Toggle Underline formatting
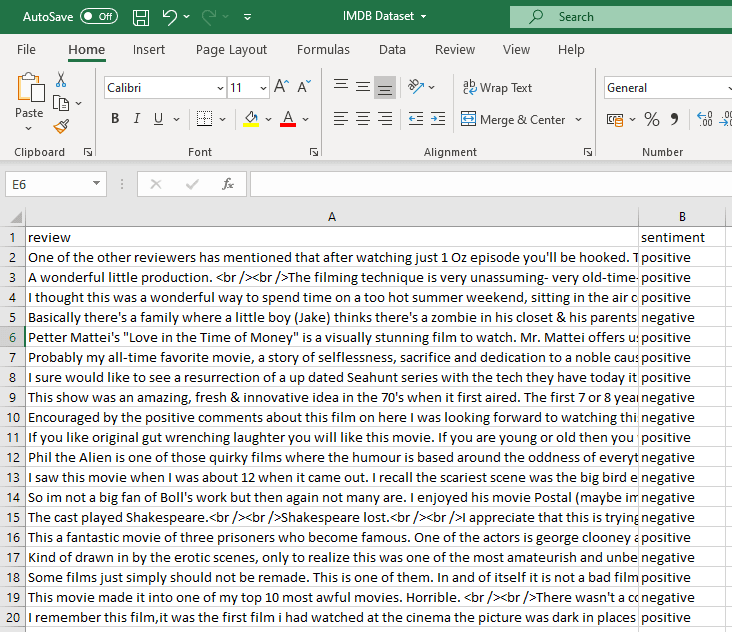The image size is (732, 632). pyautogui.click(x=158, y=119)
